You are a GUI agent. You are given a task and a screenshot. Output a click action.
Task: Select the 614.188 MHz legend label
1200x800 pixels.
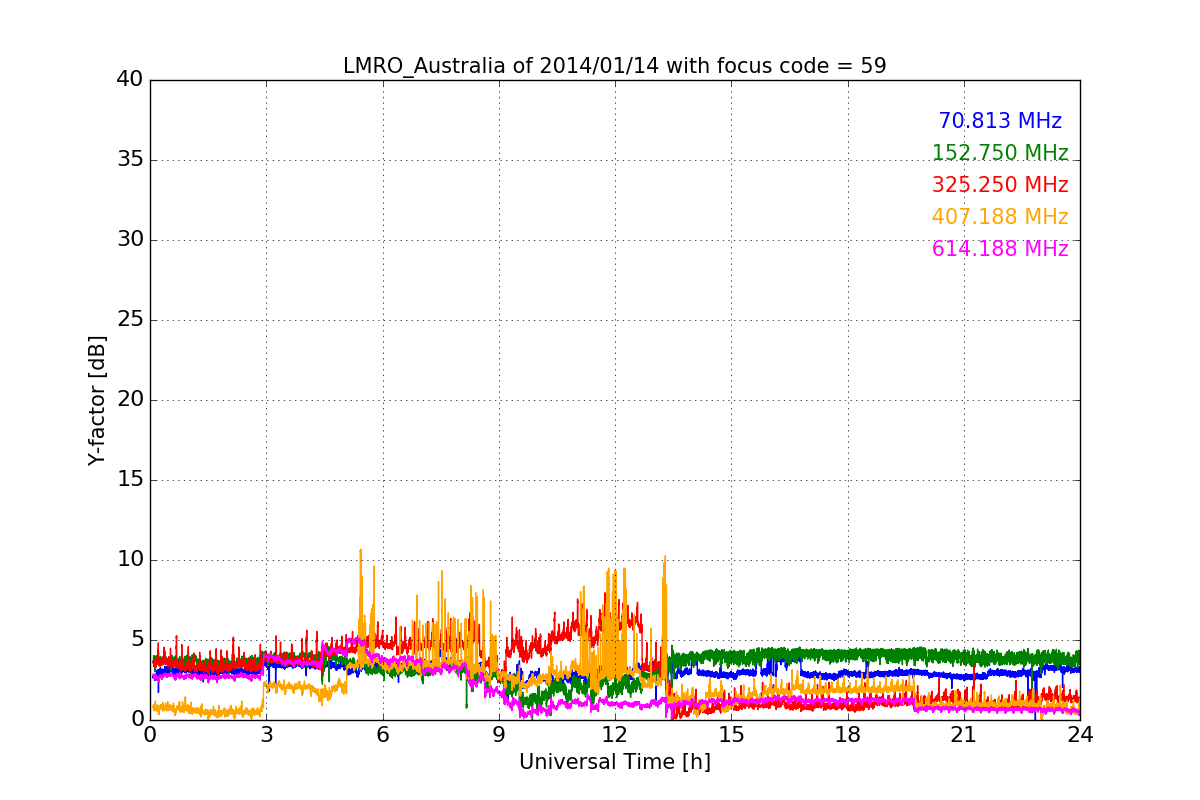tap(1000, 249)
